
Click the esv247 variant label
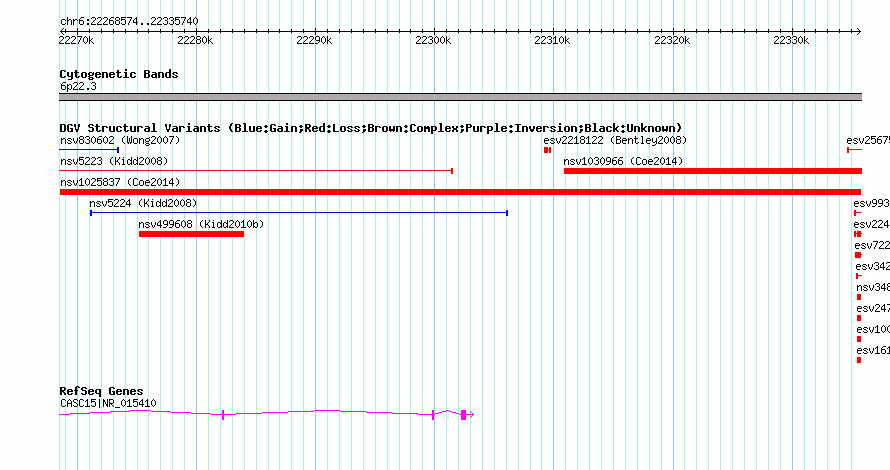(873, 308)
